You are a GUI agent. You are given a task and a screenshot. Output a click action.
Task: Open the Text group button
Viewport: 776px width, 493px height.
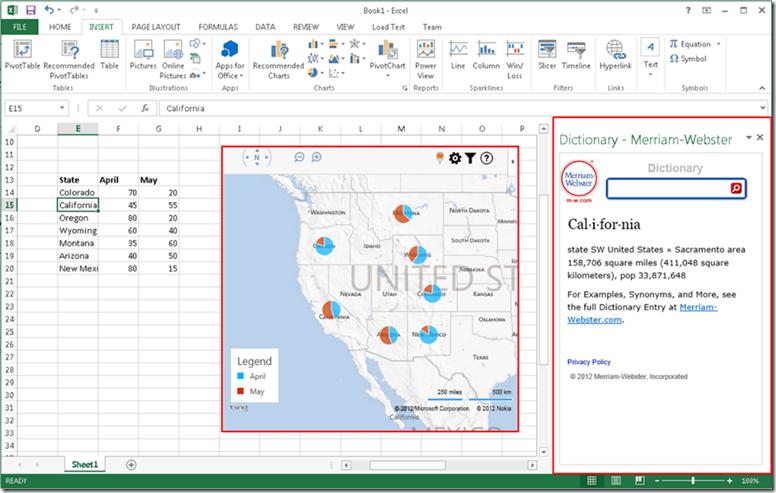(650, 57)
